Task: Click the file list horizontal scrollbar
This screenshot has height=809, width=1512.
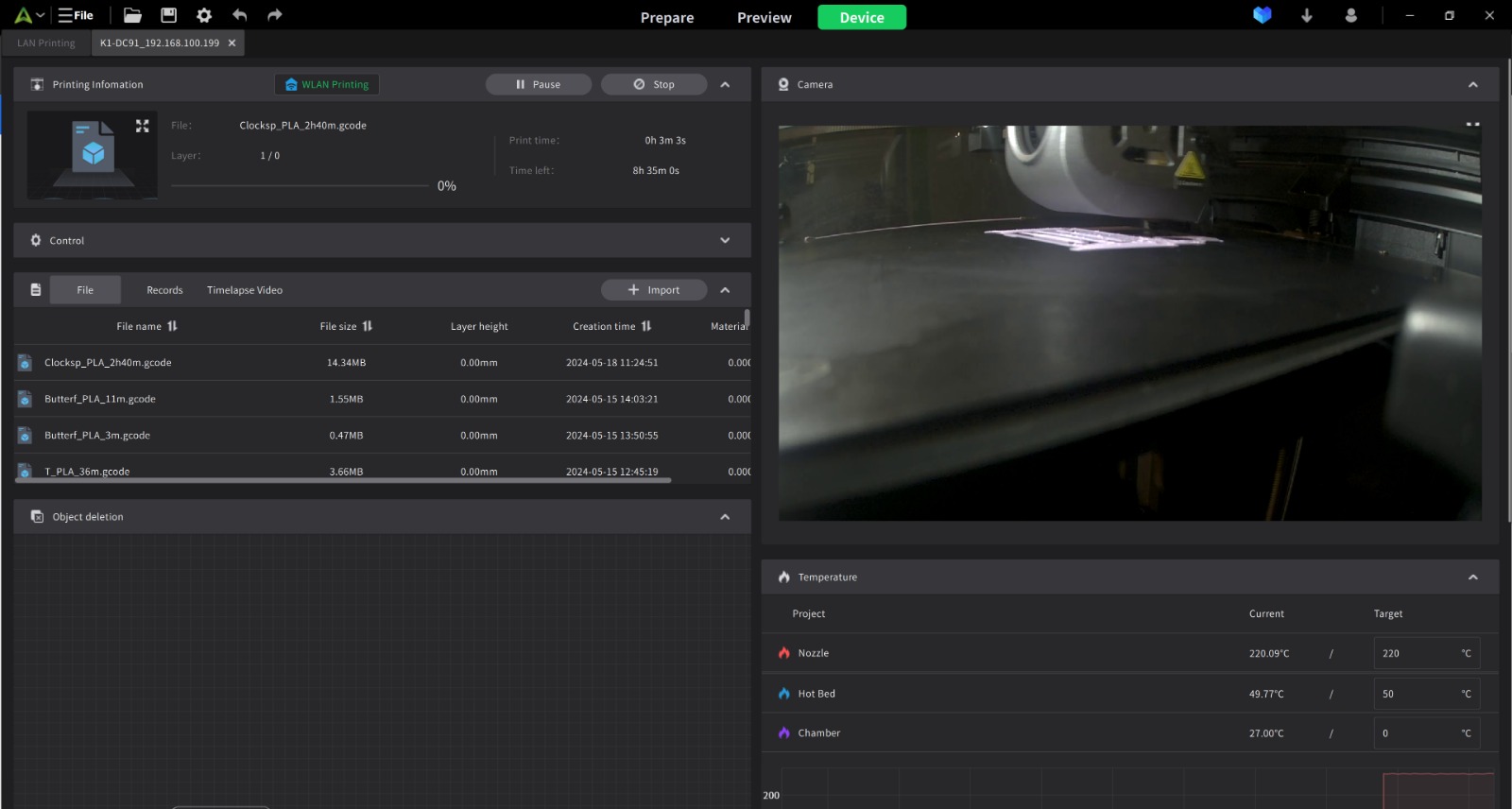Action: (343, 480)
